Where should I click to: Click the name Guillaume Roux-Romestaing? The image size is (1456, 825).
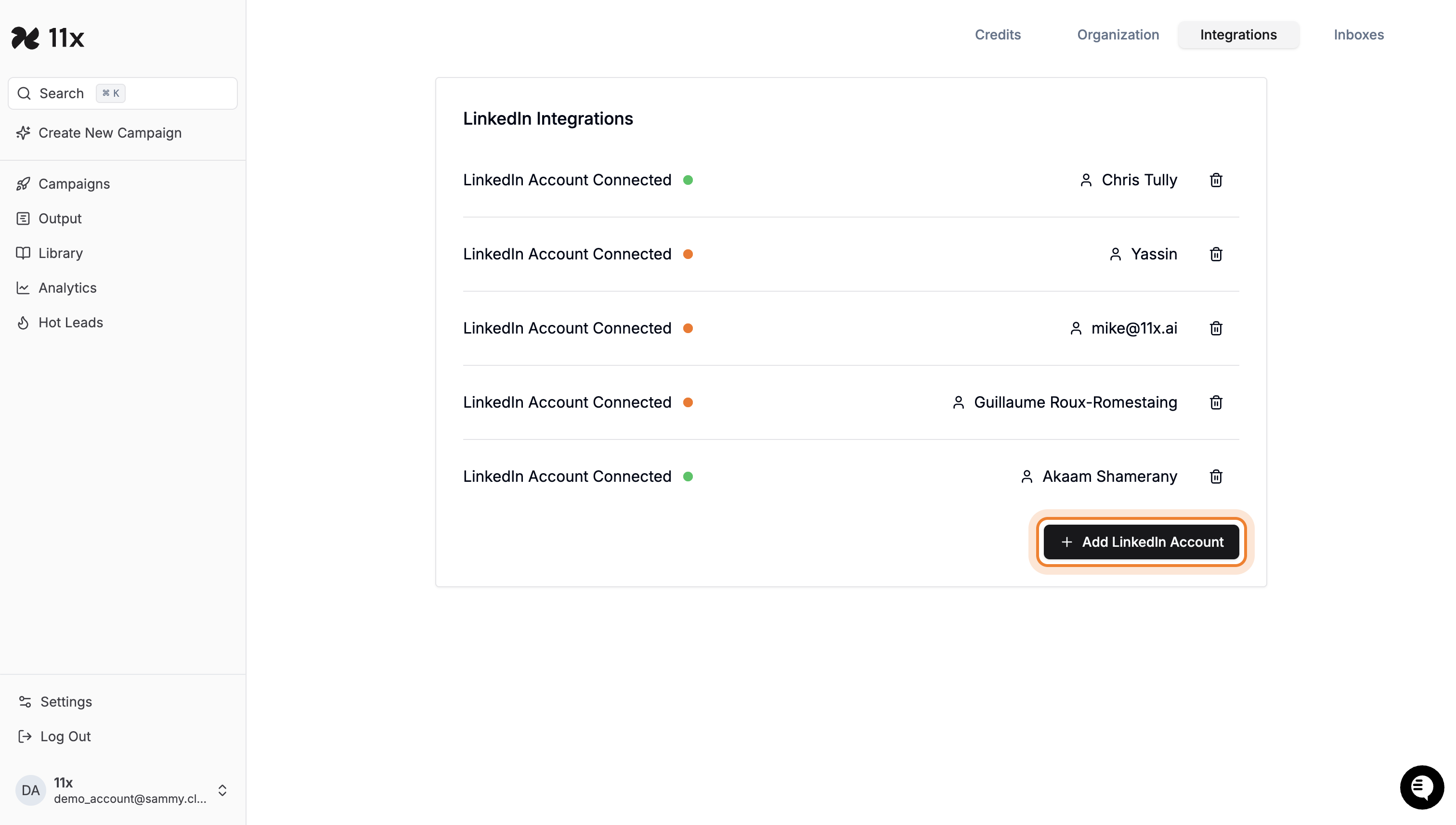point(1075,402)
